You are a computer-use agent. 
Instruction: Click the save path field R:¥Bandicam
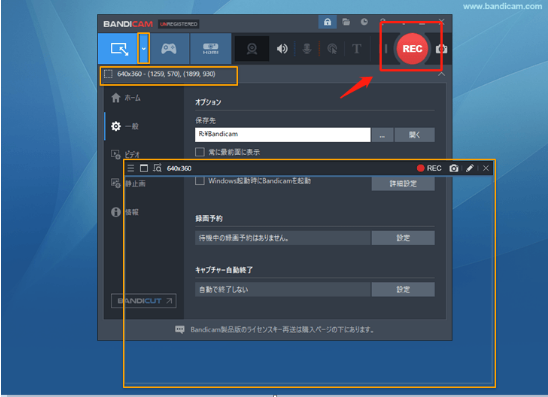282,135
